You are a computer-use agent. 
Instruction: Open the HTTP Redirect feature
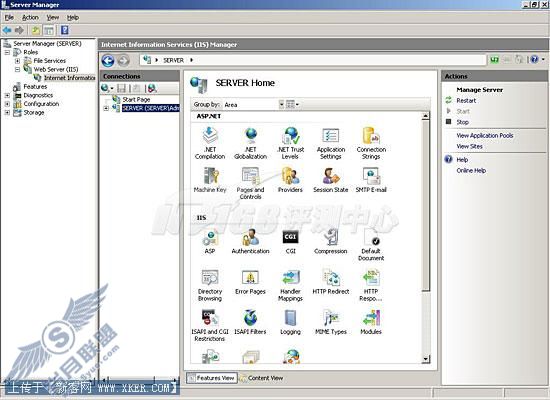click(331, 282)
